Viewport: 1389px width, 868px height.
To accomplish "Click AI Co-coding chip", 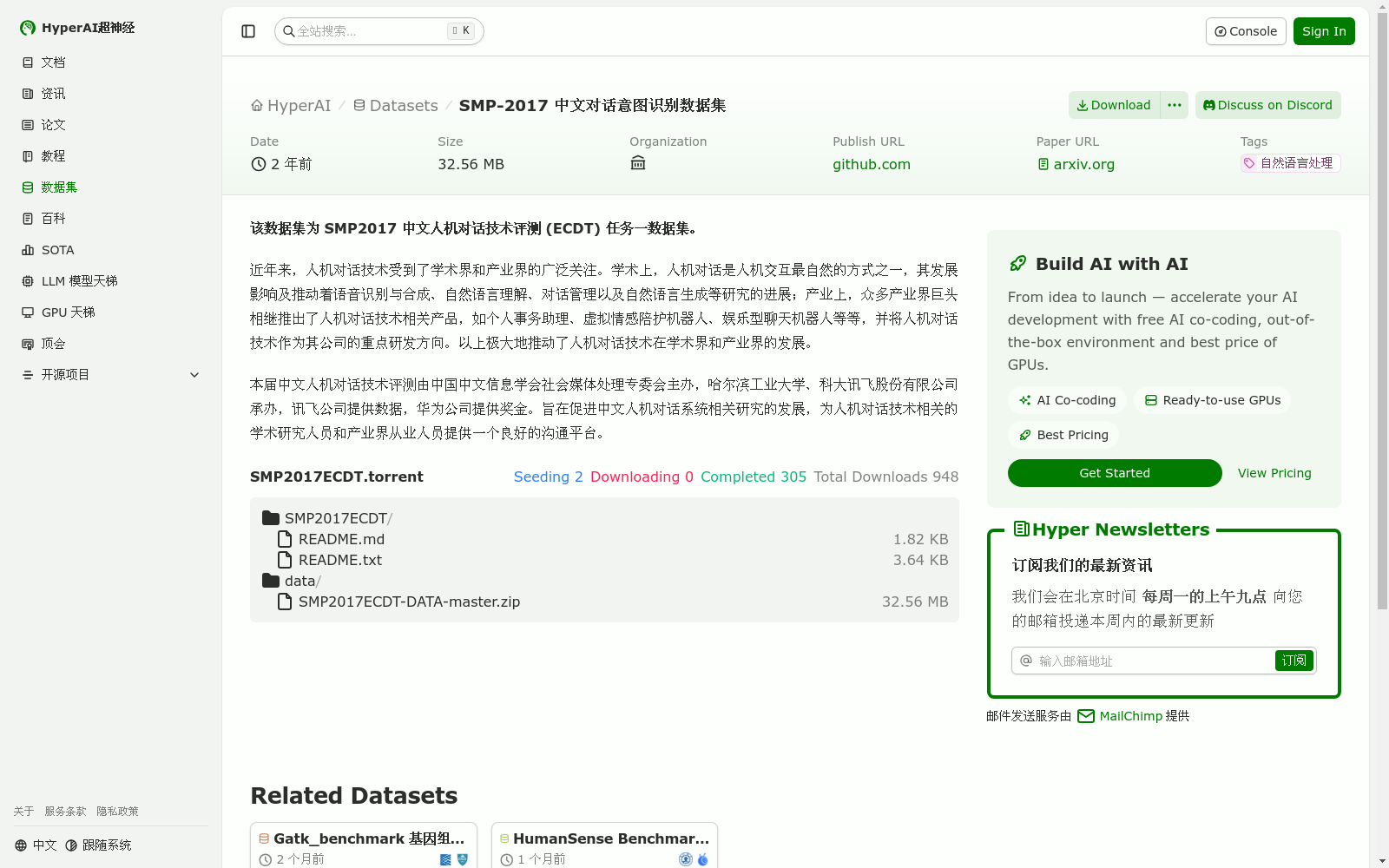I will 1067,400.
